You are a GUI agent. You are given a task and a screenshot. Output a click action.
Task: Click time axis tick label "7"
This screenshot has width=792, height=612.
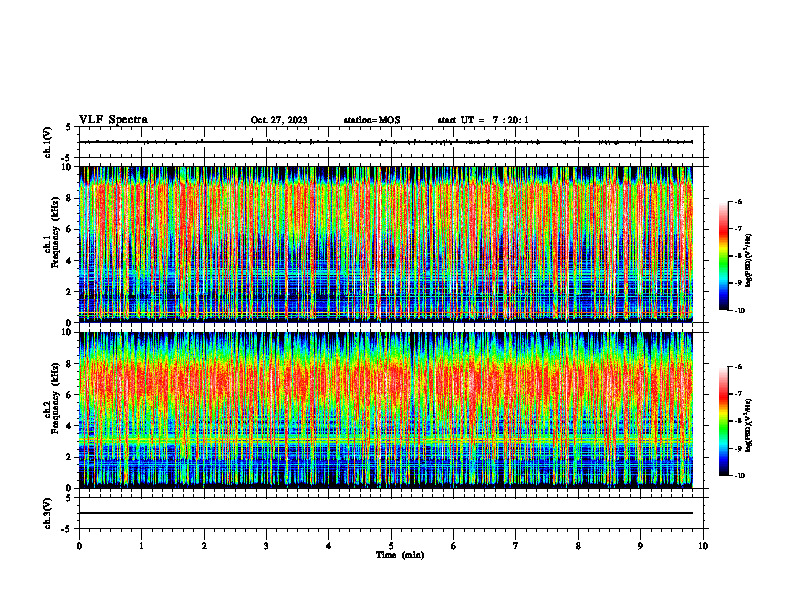point(516,546)
